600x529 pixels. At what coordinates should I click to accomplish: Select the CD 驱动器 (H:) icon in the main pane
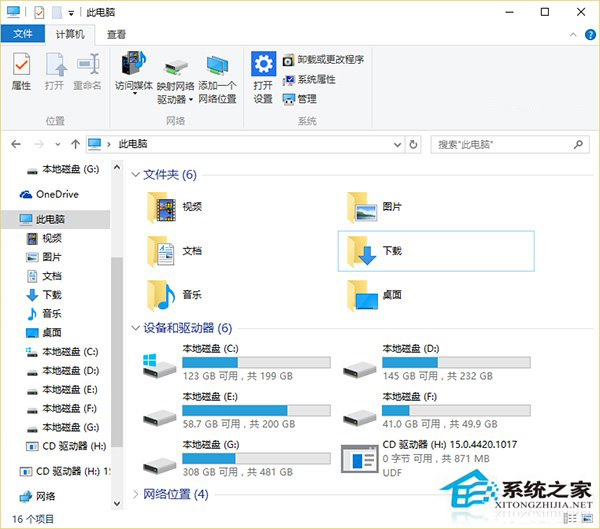tap(359, 459)
